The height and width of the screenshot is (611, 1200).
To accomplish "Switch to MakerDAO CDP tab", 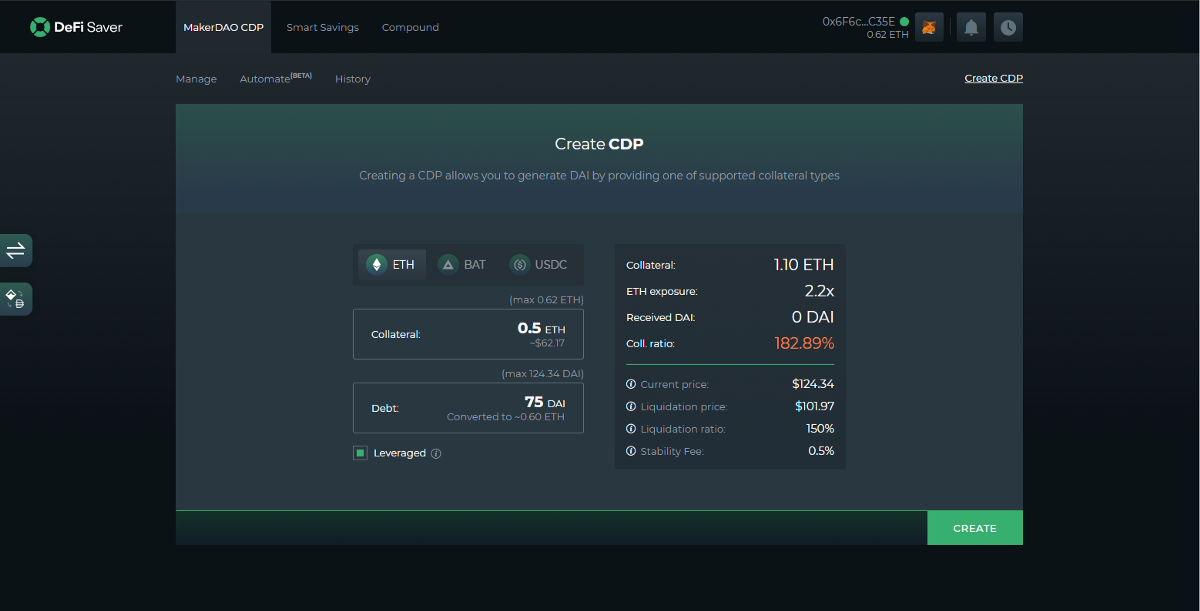I will click(x=223, y=27).
